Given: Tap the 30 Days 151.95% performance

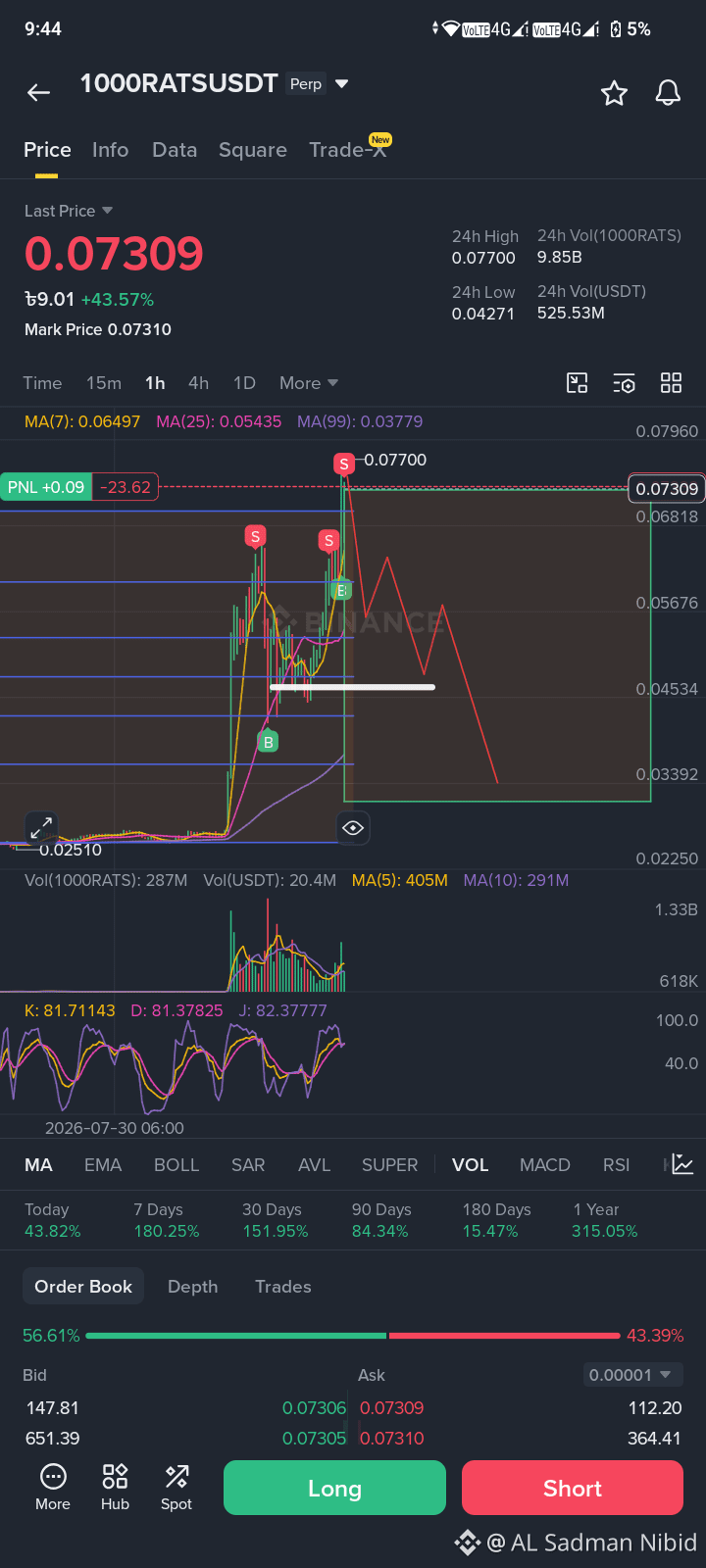Looking at the screenshot, I should pos(276,1220).
